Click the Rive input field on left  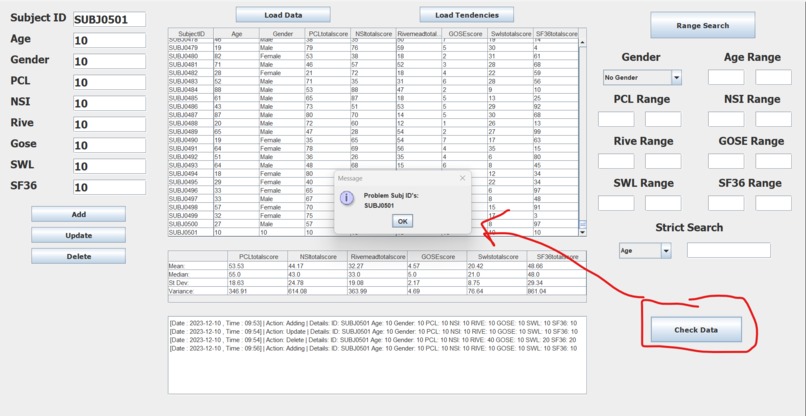109,124
